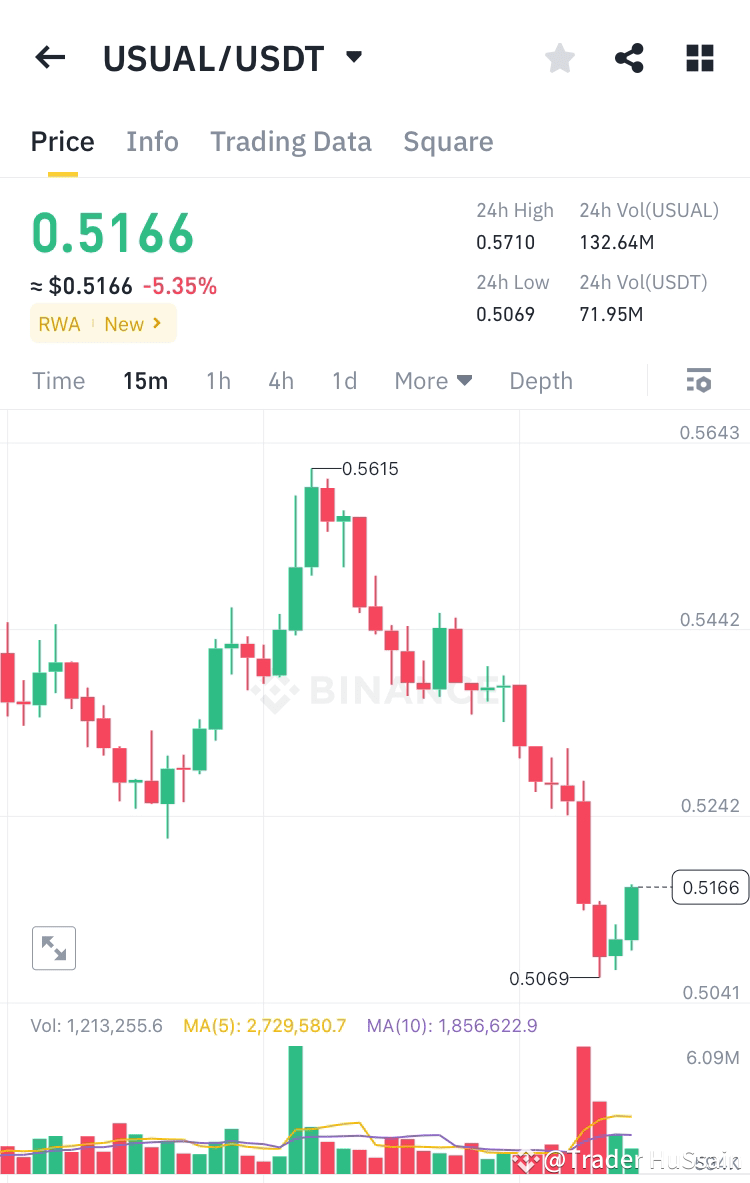Open chart indicator settings icon

click(698, 380)
